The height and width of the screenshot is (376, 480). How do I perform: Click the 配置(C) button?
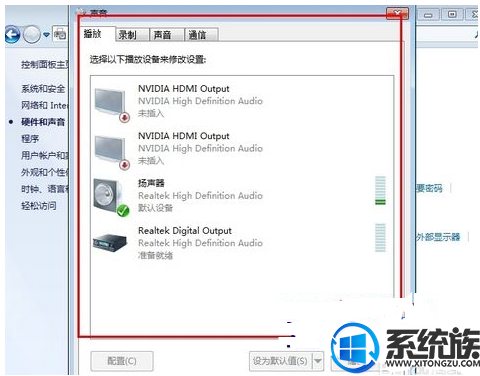[122, 361]
